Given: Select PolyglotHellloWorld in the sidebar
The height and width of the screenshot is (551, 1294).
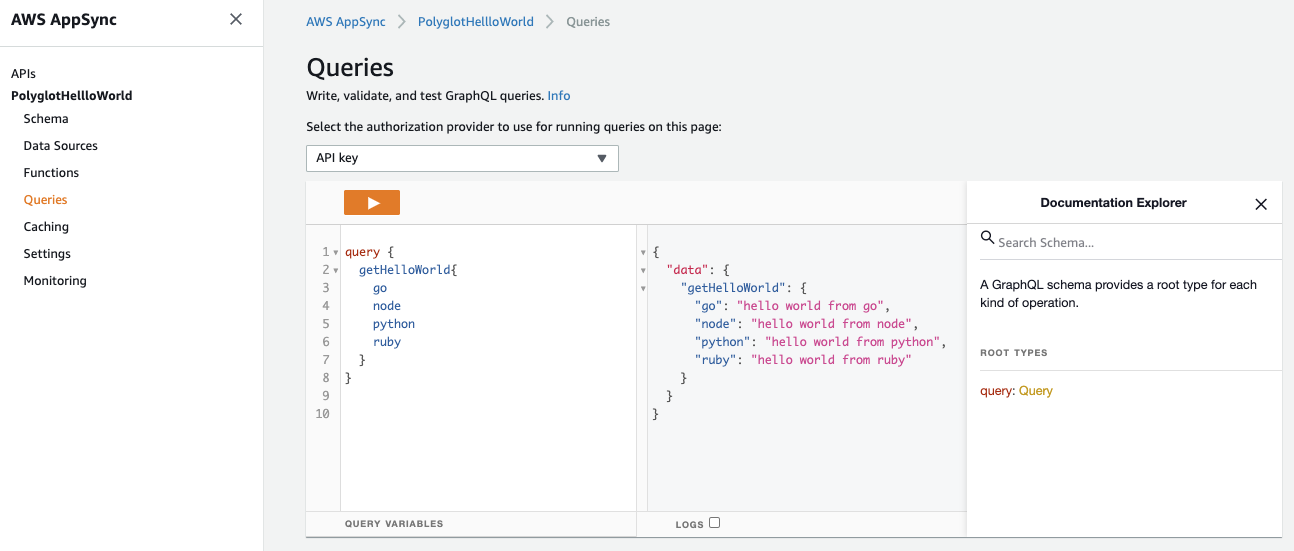Looking at the screenshot, I should pos(72,96).
